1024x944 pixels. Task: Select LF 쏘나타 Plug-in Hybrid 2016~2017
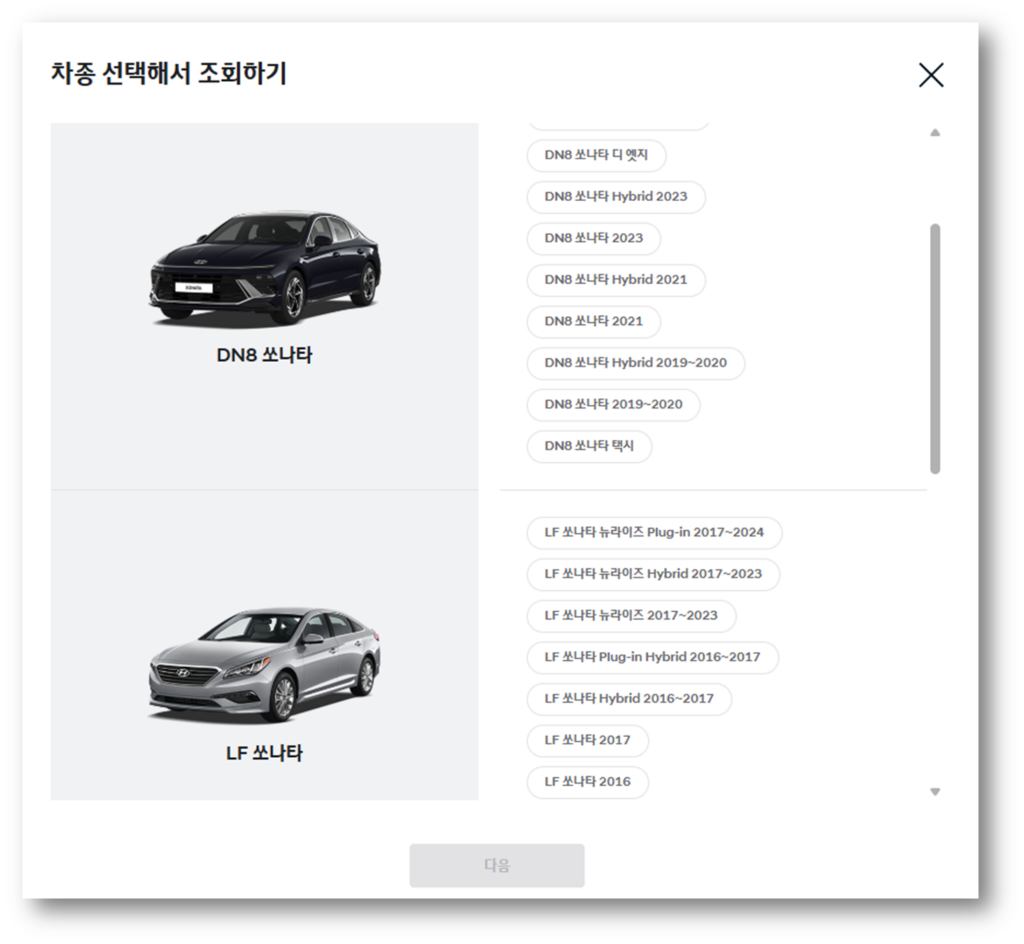click(652, 658)
